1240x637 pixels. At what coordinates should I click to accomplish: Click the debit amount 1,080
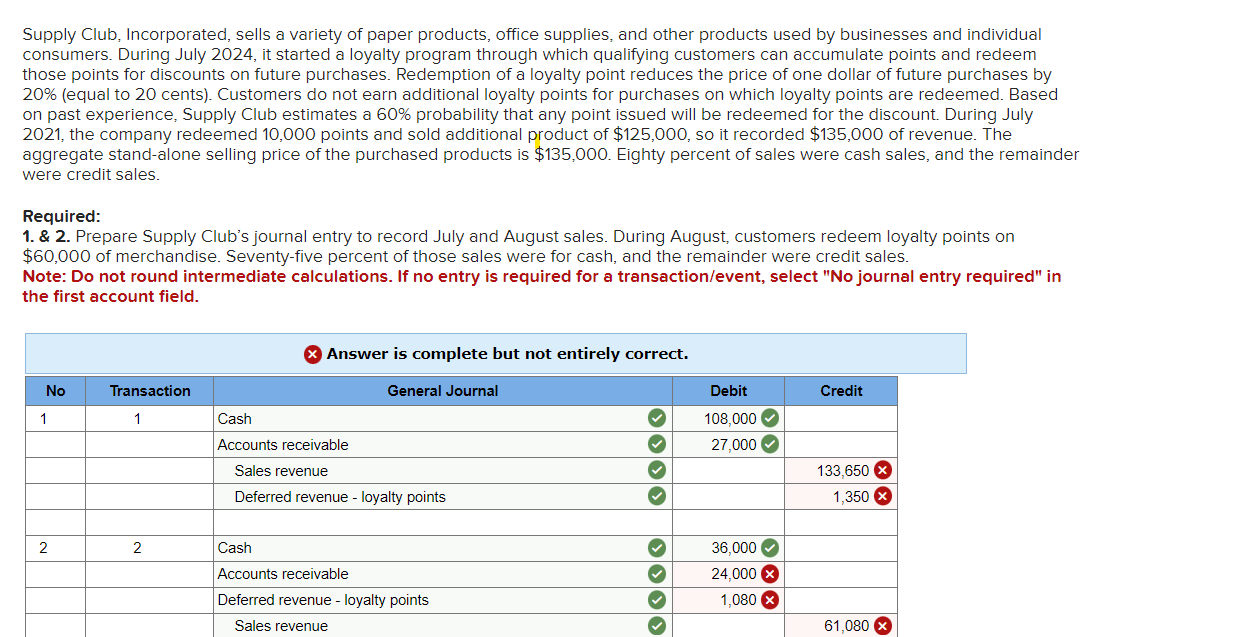pyautogui.click(x=738, y=600)
